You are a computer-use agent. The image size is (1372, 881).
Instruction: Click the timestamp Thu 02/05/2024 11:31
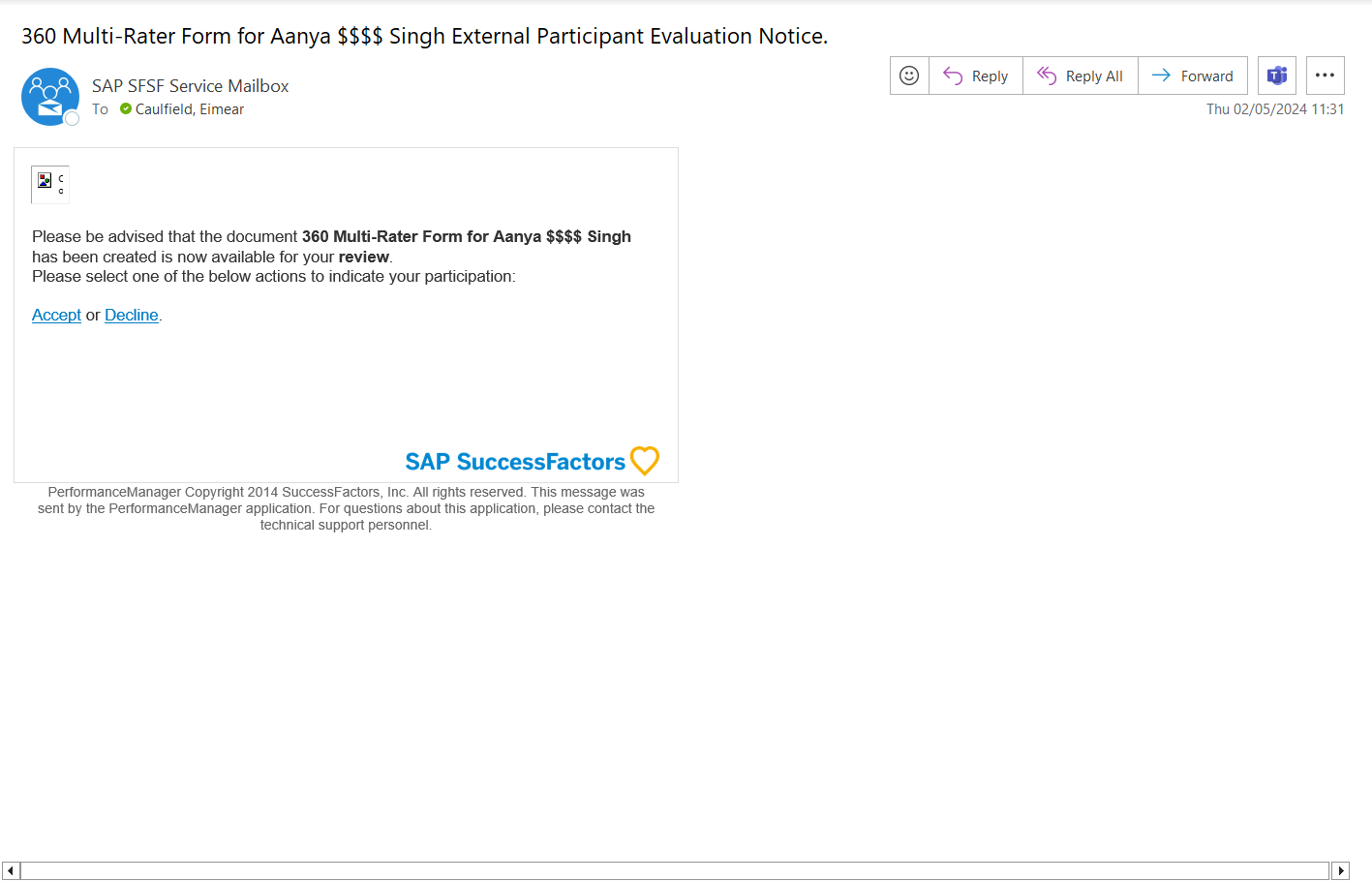(x=1275, y=109)
